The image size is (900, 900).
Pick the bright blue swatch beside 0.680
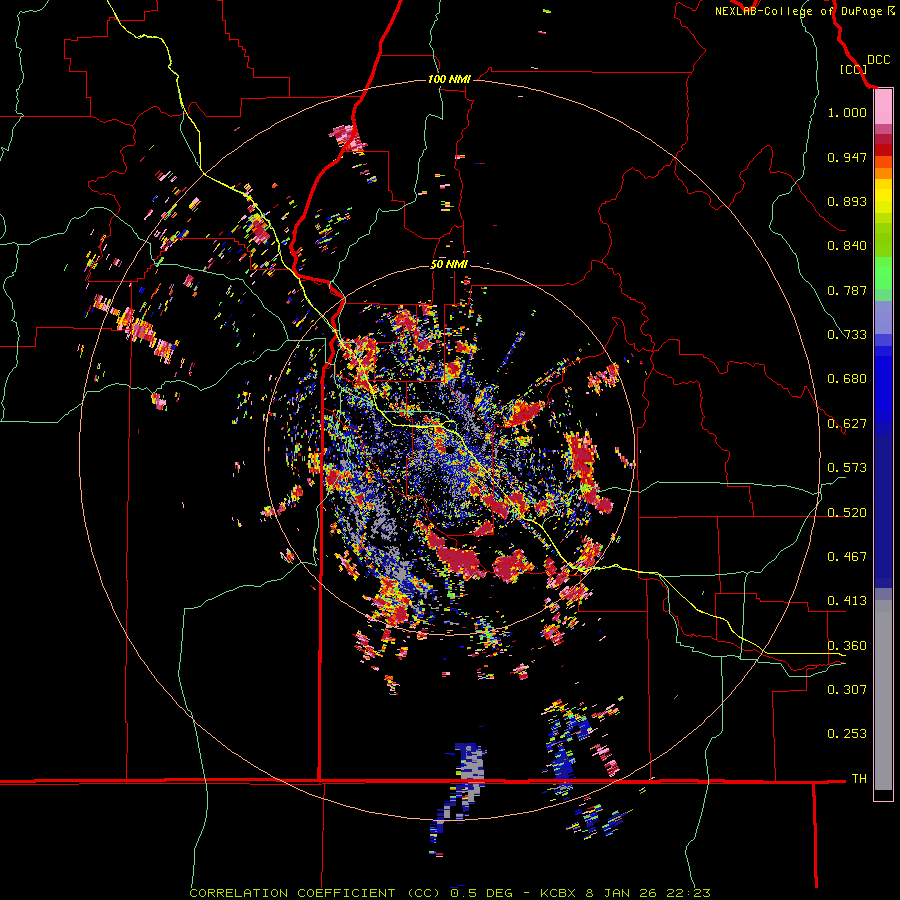(883, 385)
